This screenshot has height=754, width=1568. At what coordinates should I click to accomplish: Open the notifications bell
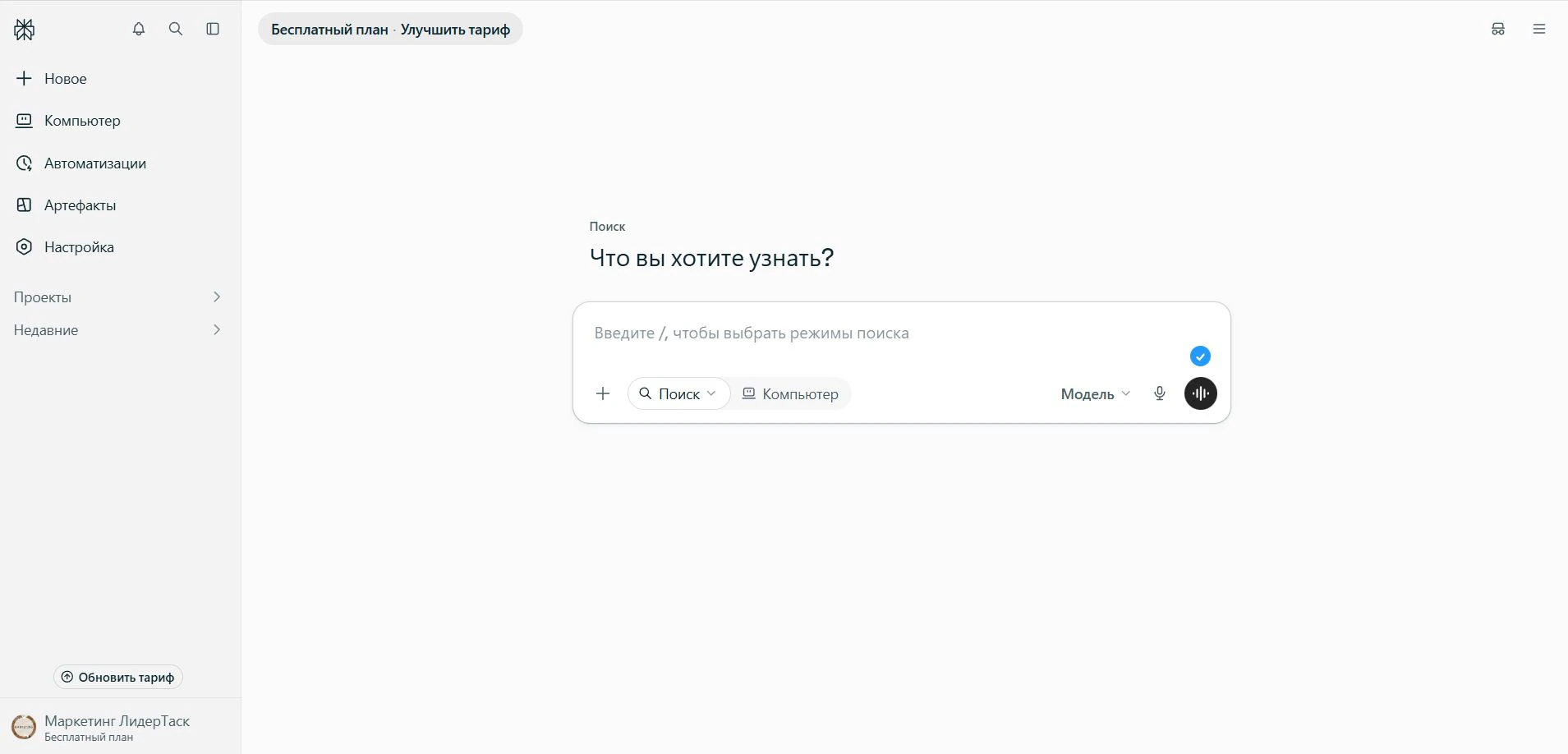tap(139, 29)
